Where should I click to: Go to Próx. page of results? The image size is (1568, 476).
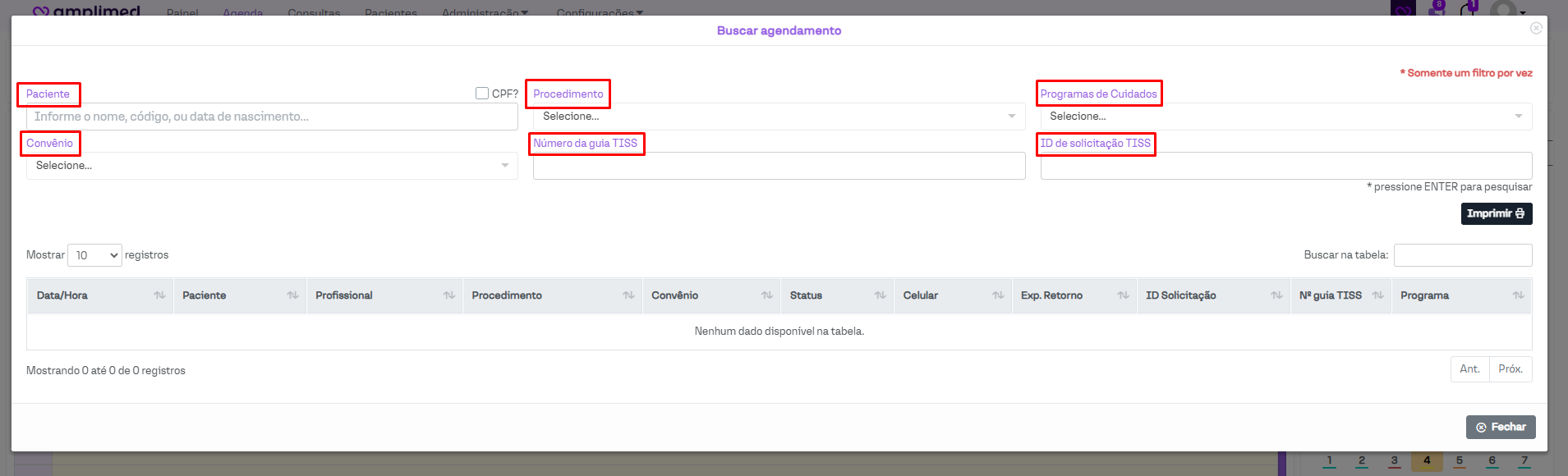[1511, 369]
